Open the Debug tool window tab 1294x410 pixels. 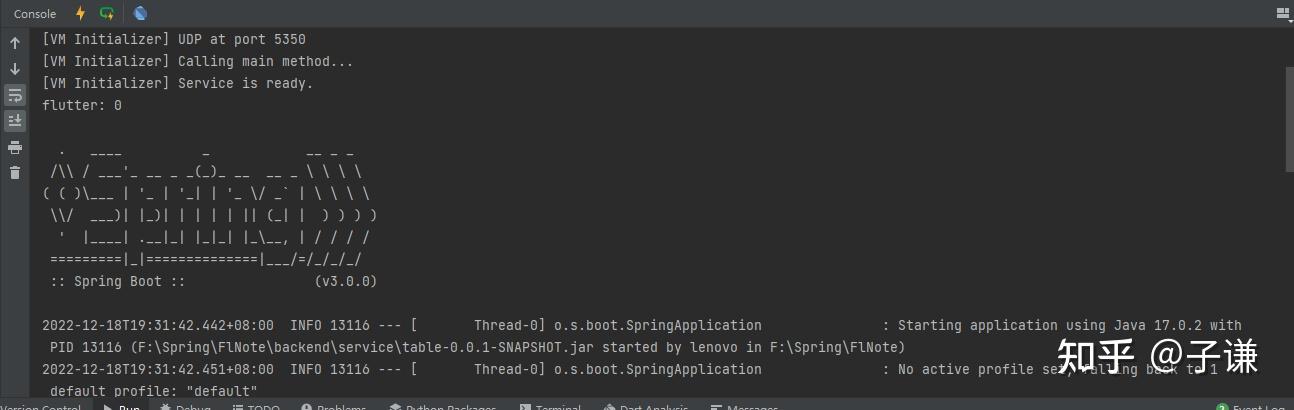[186, 406]
